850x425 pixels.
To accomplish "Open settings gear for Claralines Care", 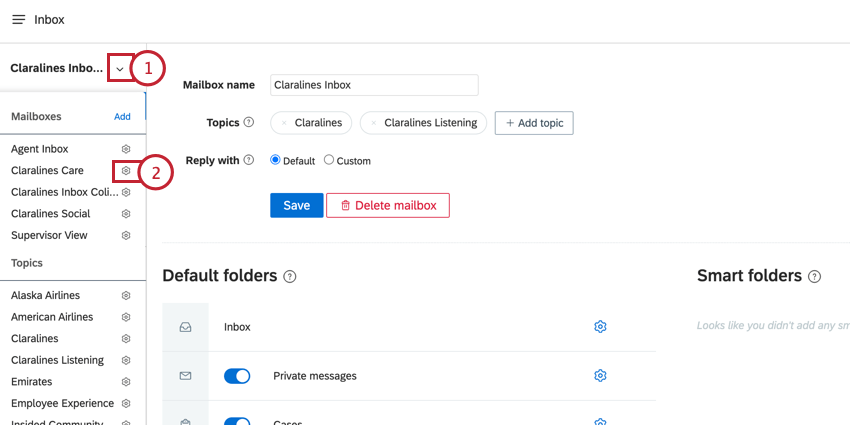I will pos(126,171).
